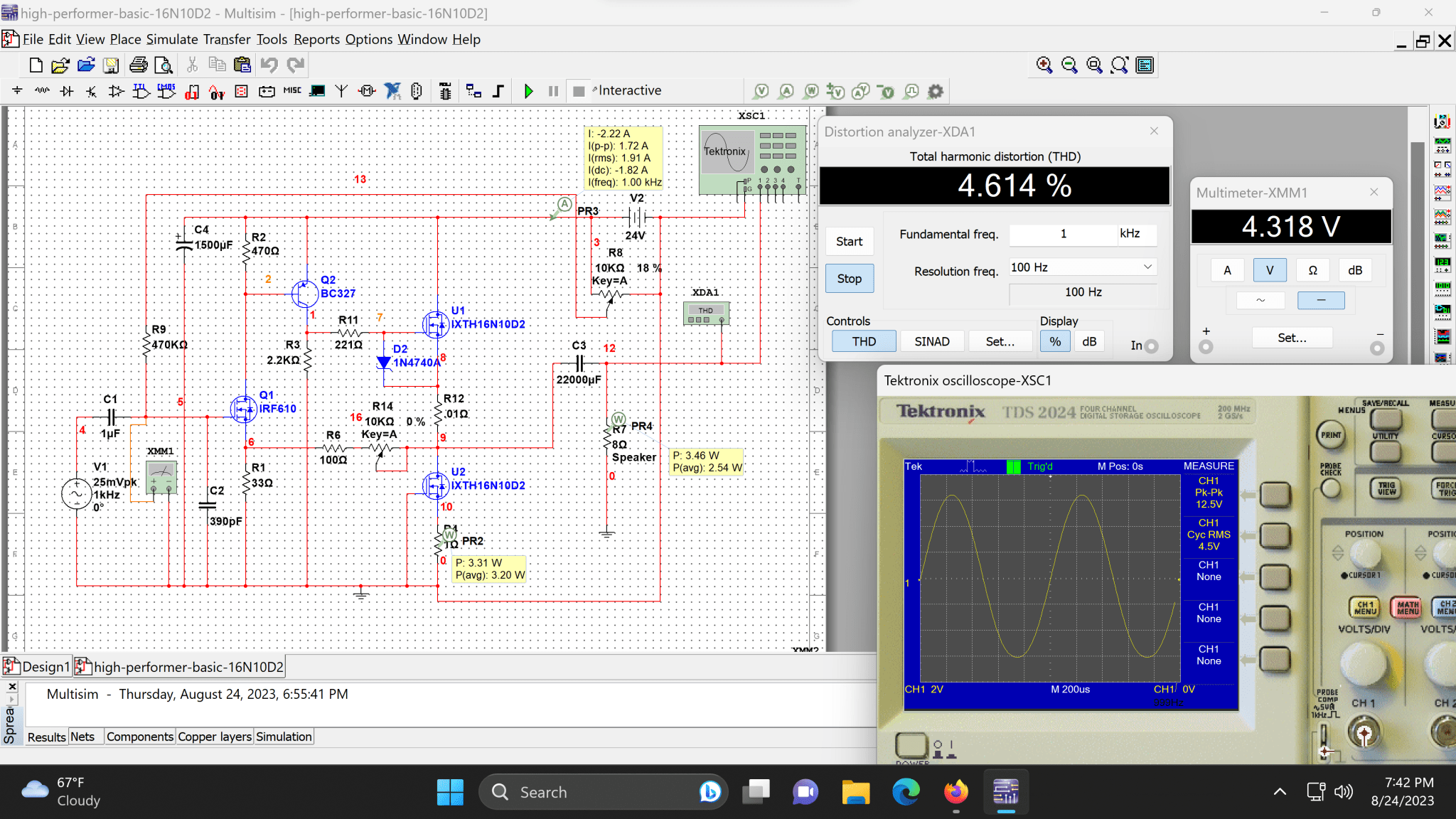Stop the simulation in the toolbar
This screenshot has height=819, width=1456.
(x=579, y=91)
